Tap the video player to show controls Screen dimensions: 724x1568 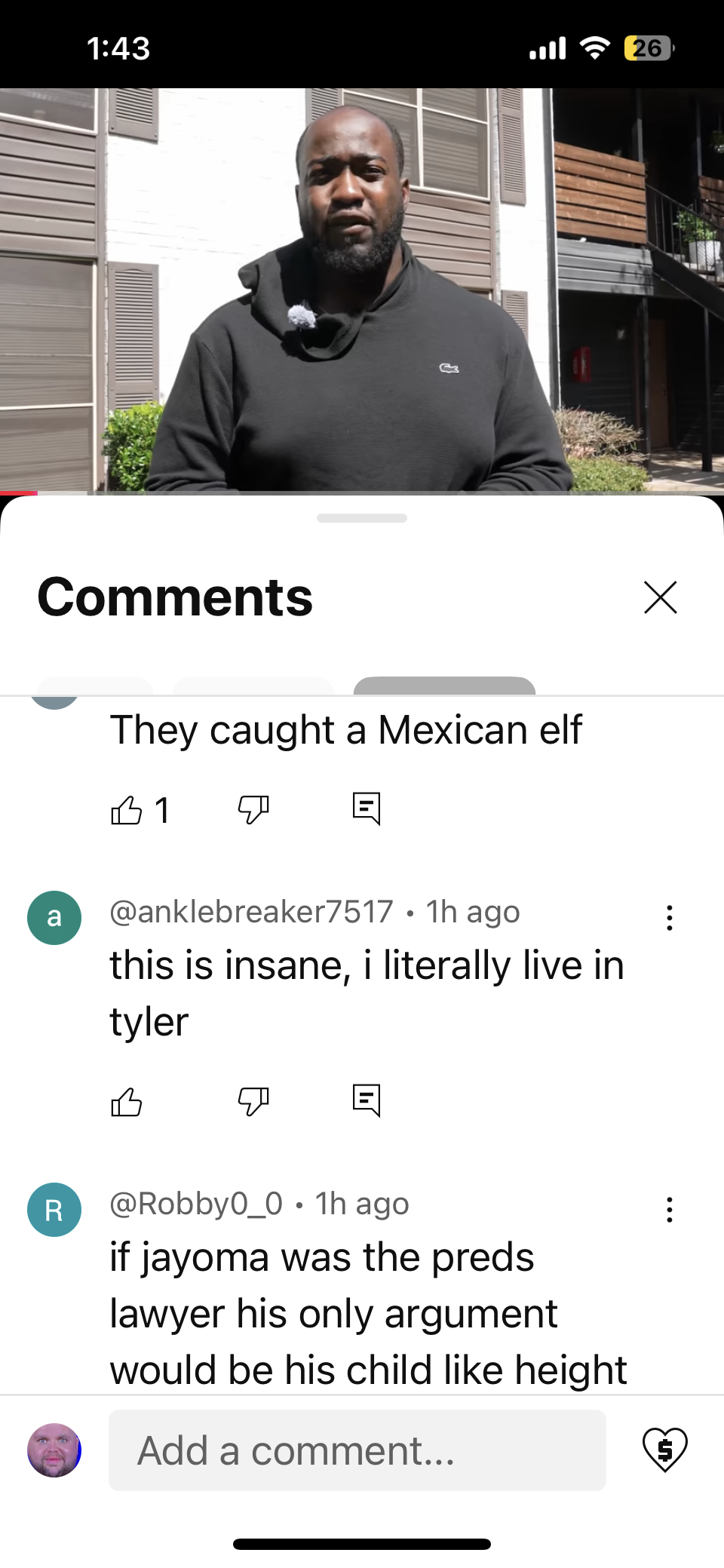point(362,290)
